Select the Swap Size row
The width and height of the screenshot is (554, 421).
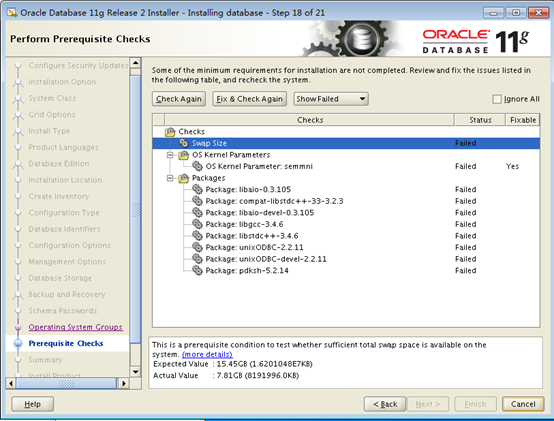(346, 143)
